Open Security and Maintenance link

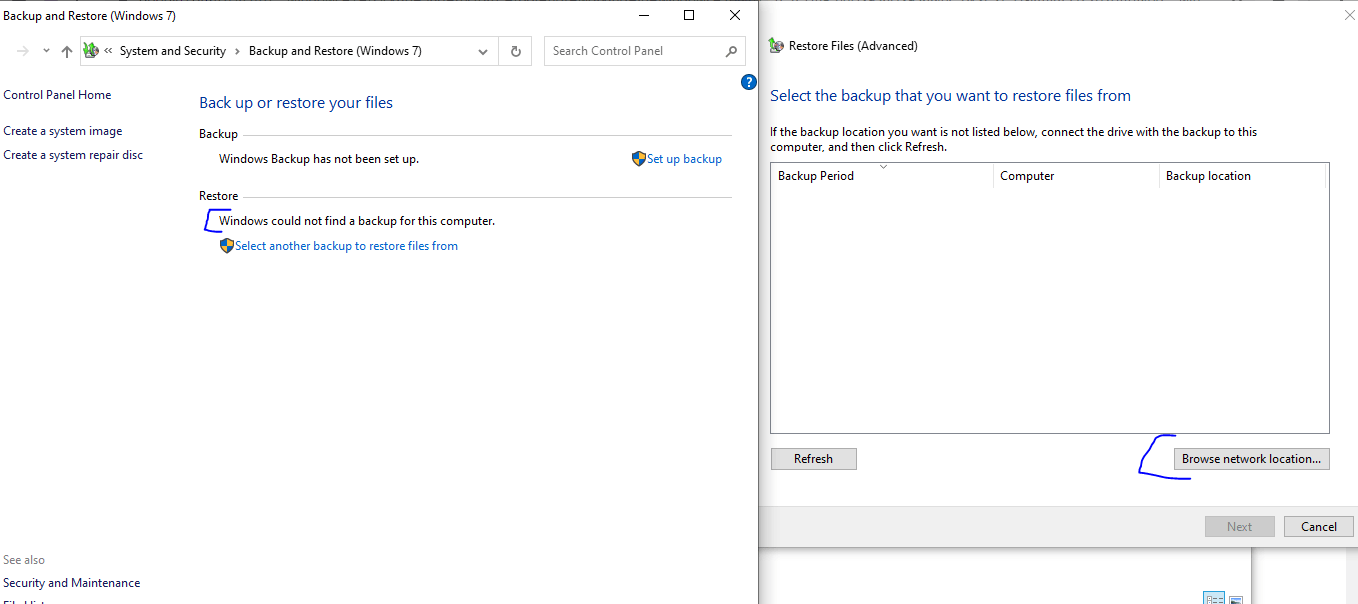[x=72, y=583]
